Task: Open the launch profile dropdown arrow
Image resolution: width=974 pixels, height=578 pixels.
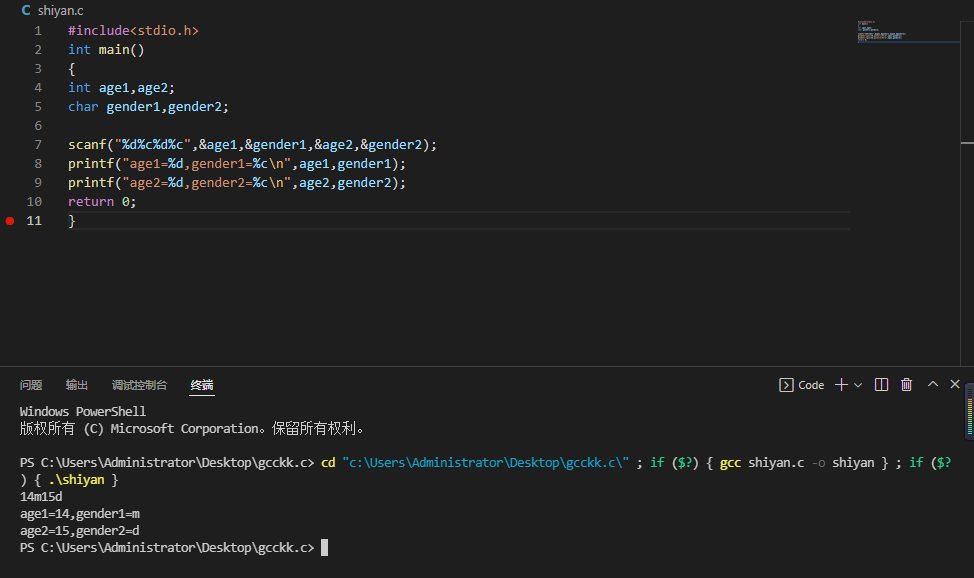Action: click(858, 385)
